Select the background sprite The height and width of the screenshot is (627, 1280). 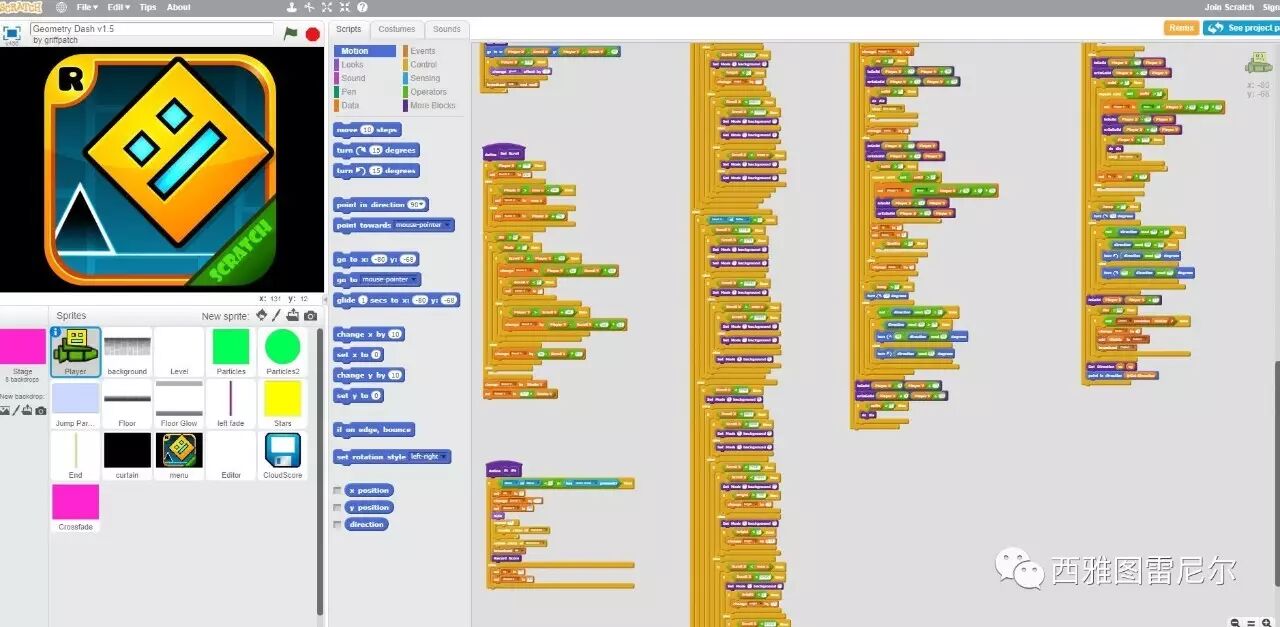pos(127,352)
